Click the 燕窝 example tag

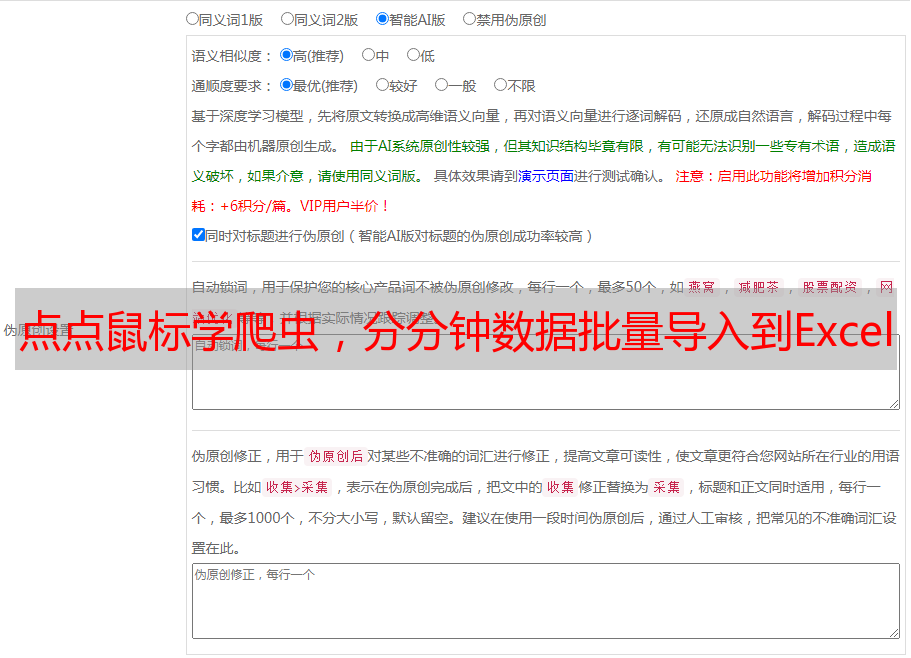701,287
